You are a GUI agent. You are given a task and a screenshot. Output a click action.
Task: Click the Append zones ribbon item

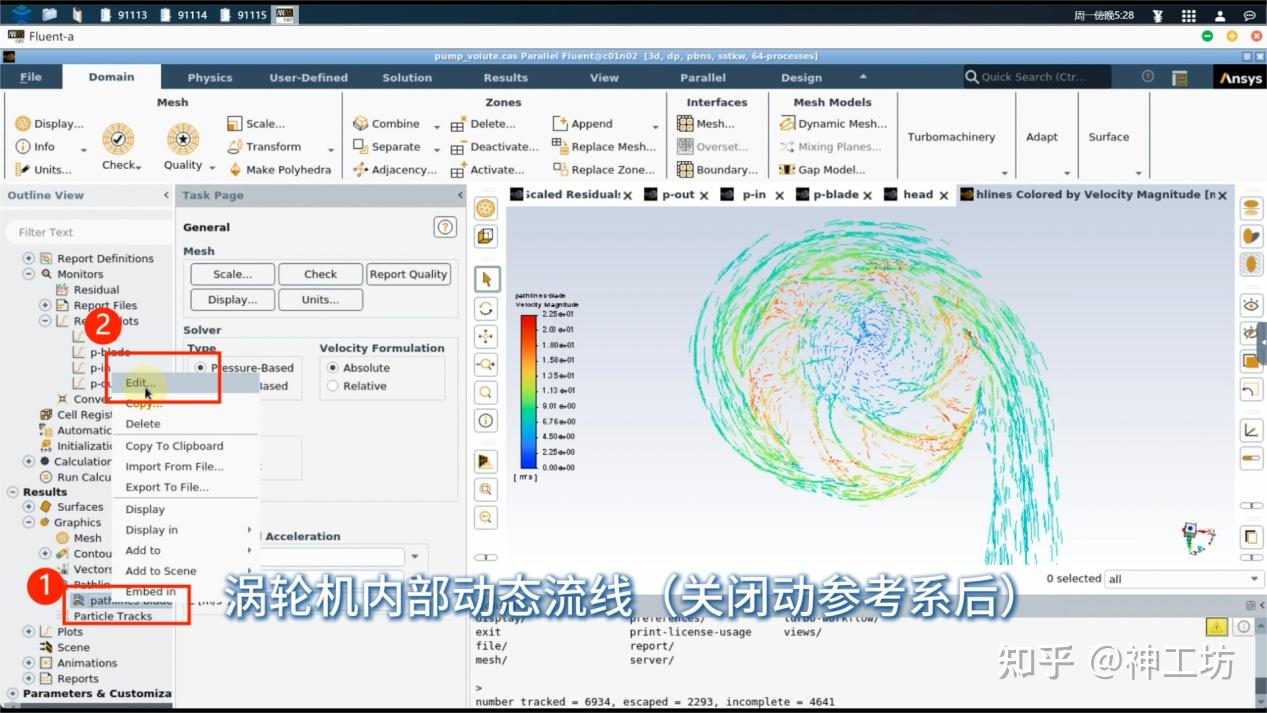(x=582, y=124)
